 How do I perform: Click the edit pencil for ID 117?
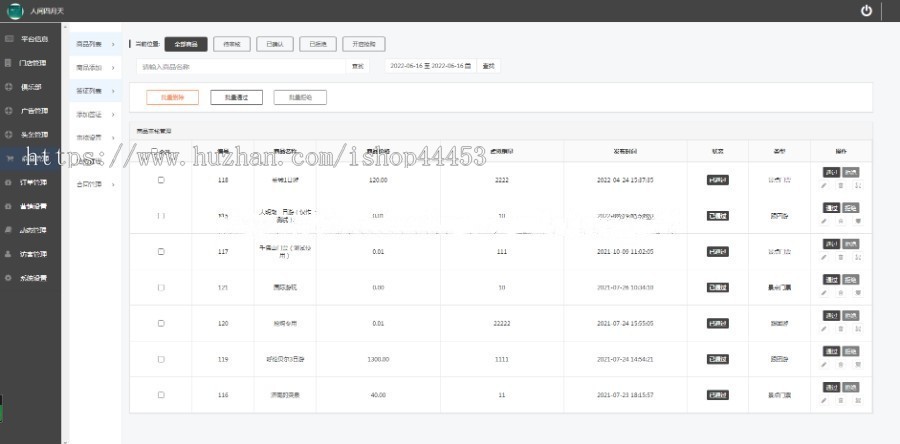pyautogui.click(x=824, y=257)
